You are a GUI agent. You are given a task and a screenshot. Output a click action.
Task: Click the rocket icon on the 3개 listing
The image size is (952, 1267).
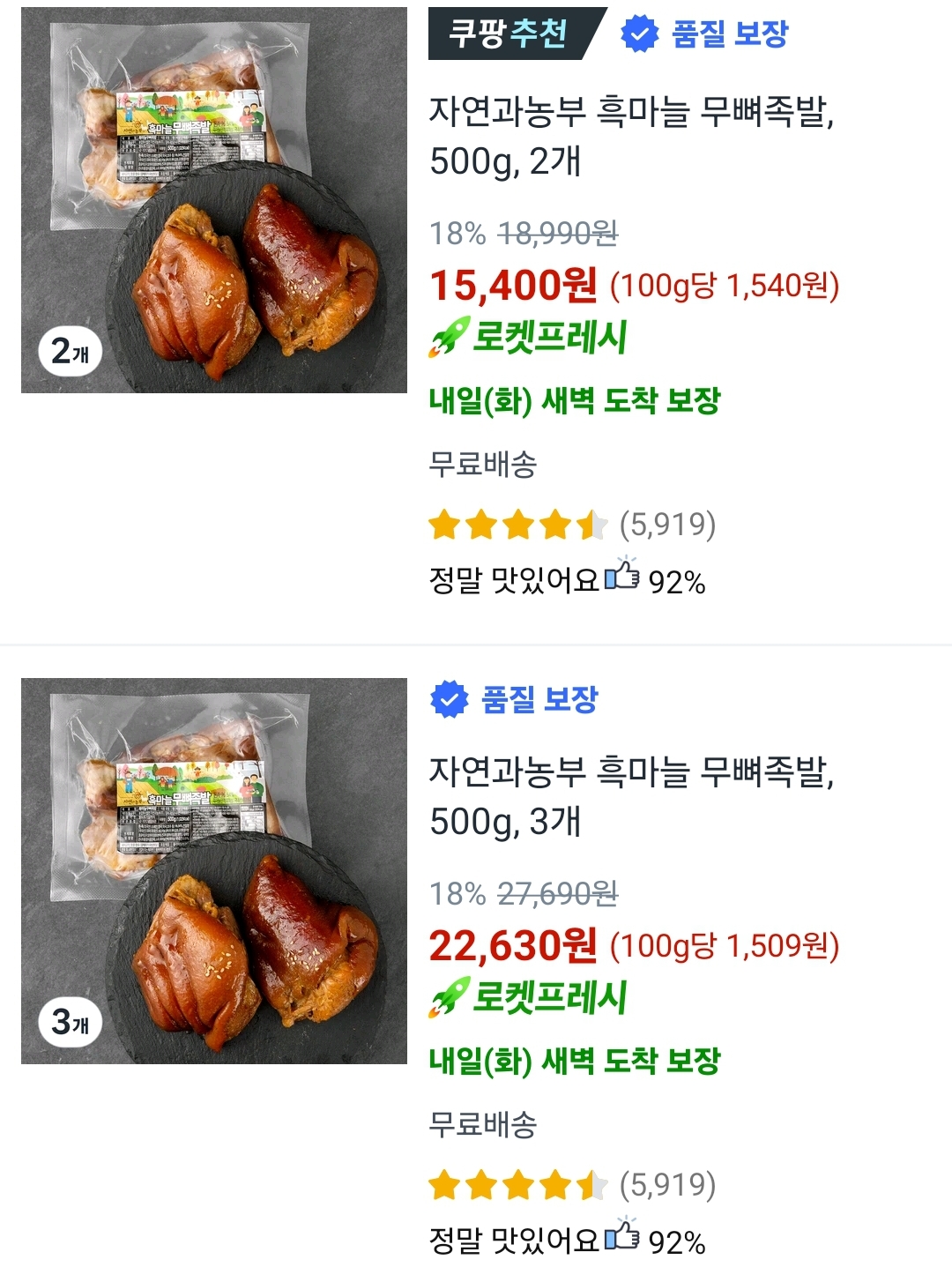[x=448, y=1000]
